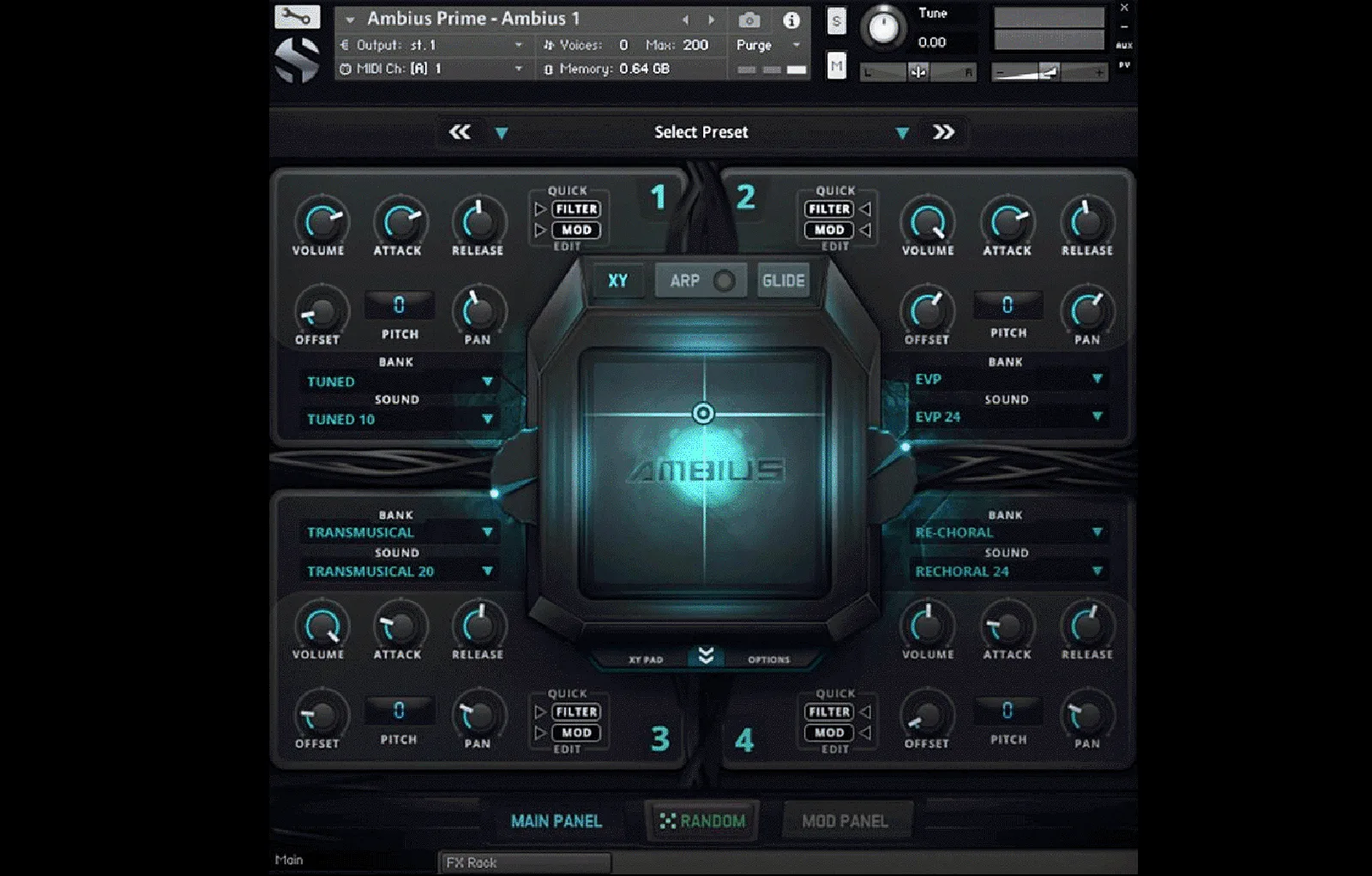Open the Select Preset dropdown
This screenshot has width=1372, height=876.
(701, 132)
